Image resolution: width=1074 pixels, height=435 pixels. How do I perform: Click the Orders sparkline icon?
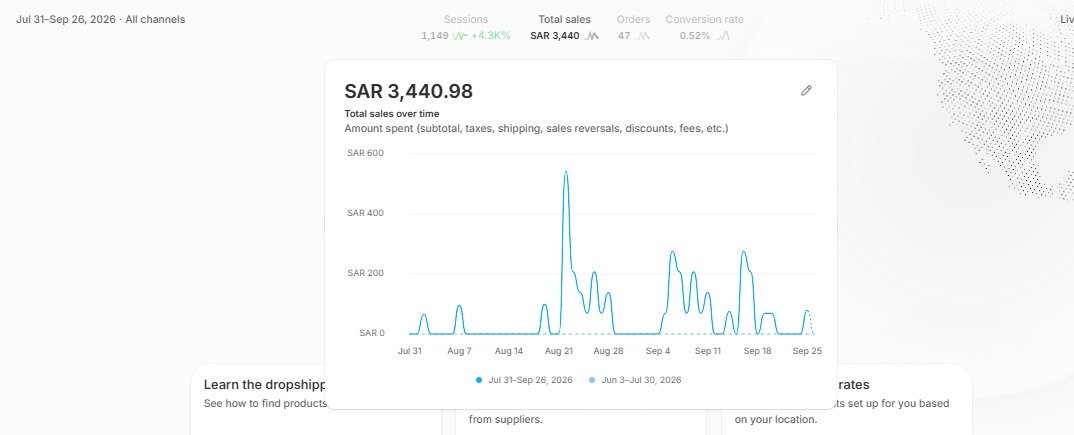642,36
